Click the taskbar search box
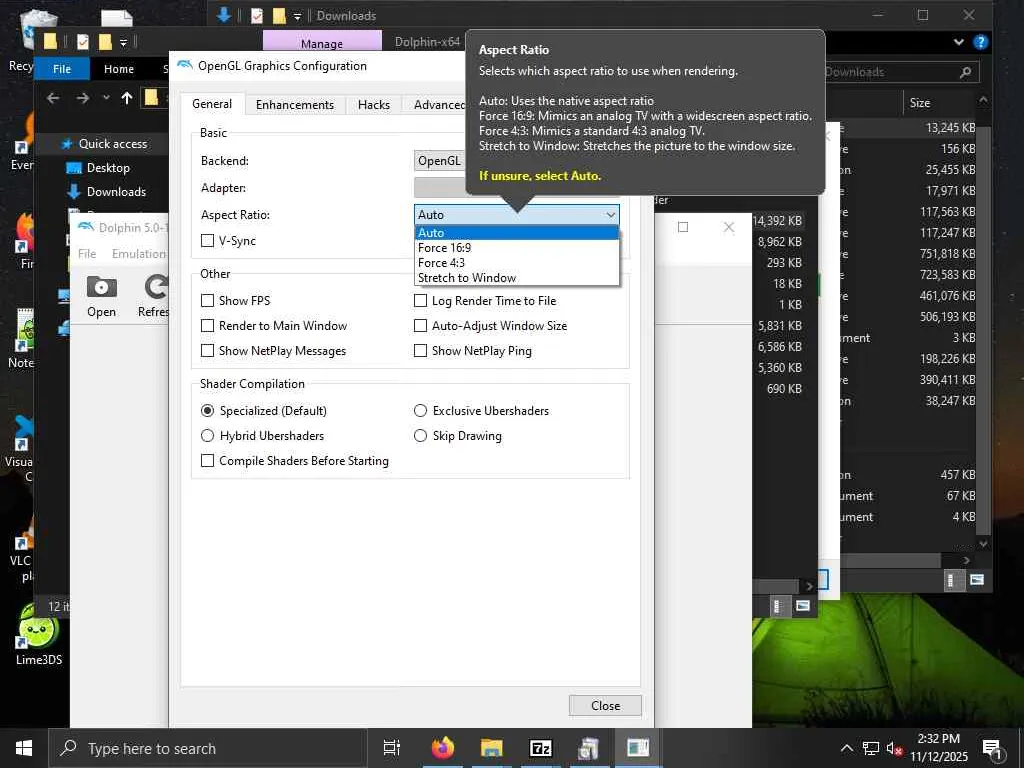1024x768 pixels. 208,748
